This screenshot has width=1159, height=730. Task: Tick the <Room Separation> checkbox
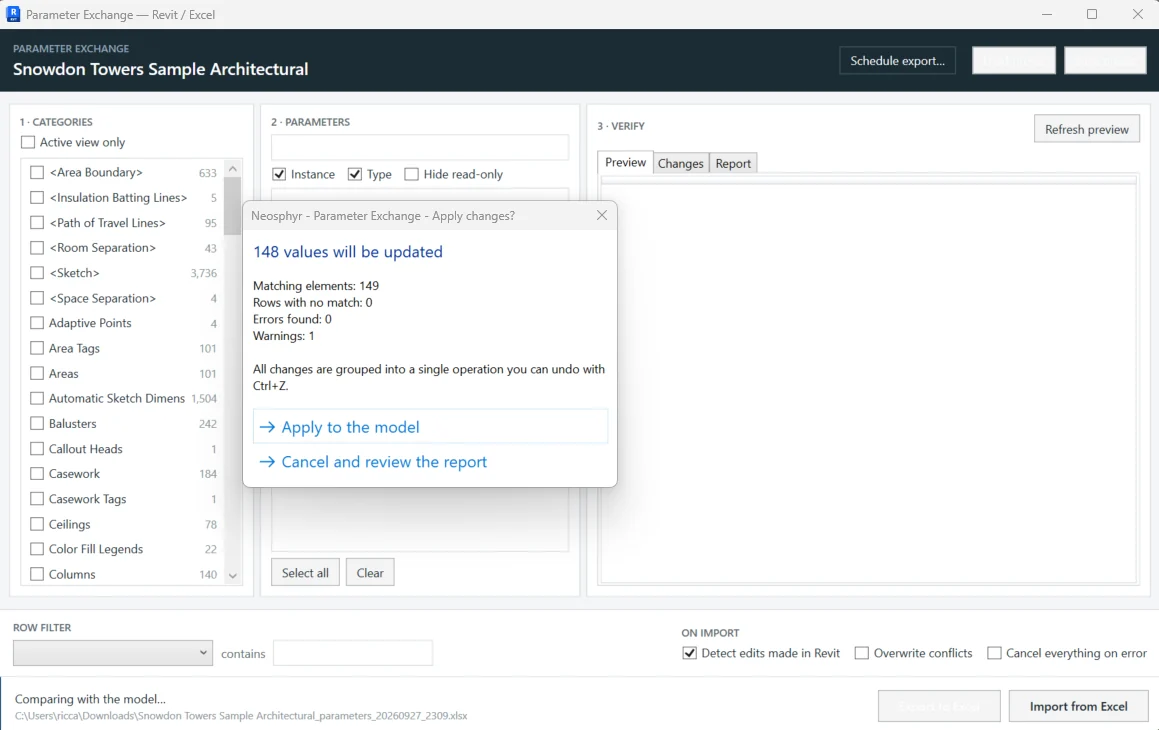pos(37,248)
